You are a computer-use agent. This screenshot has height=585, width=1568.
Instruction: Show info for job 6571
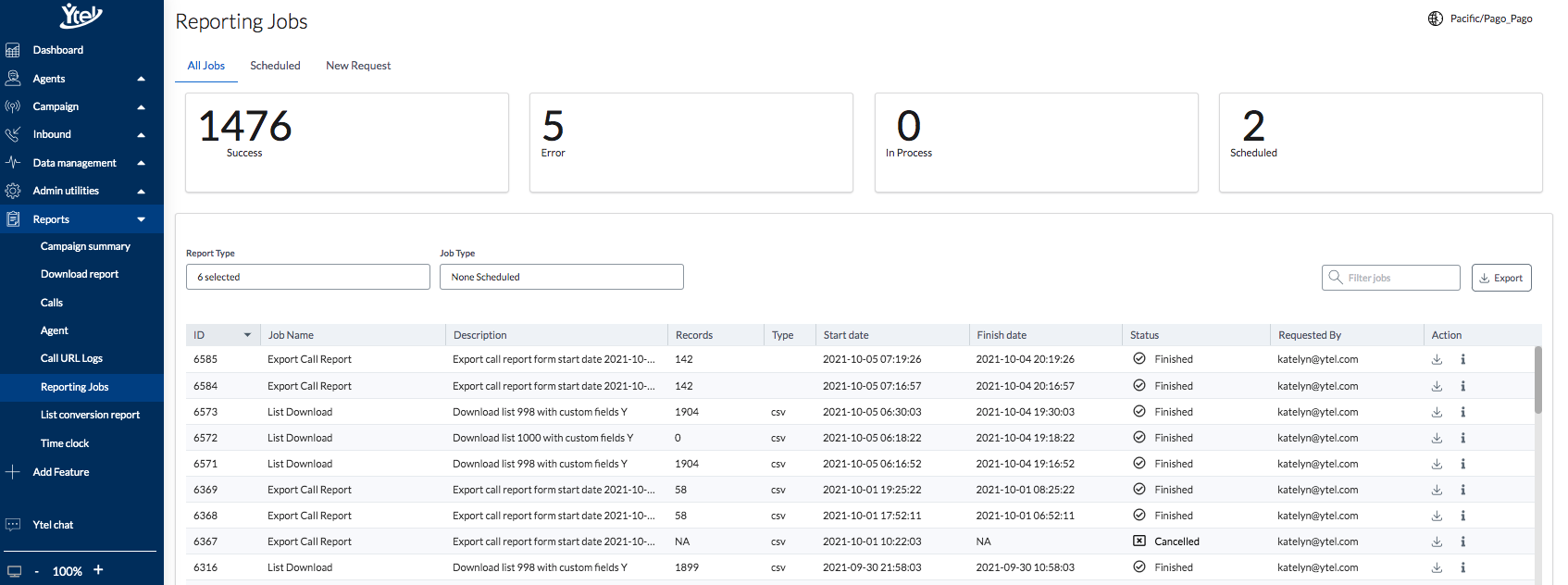click(1463, 464)
